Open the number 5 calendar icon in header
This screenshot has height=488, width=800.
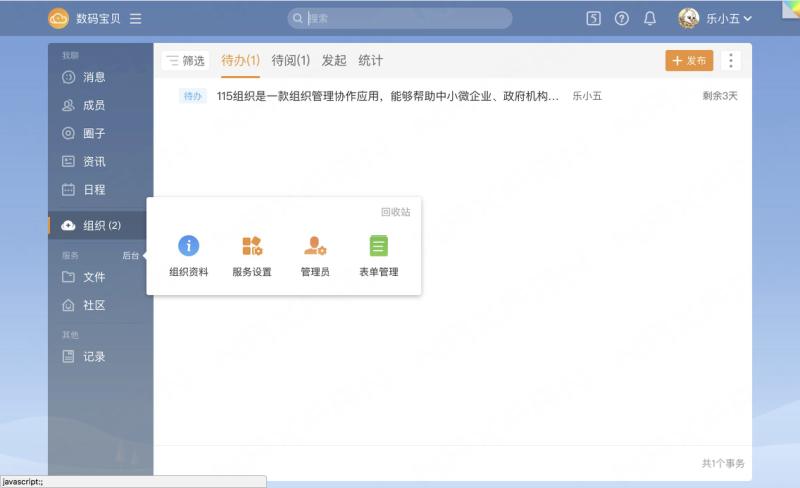593,18
